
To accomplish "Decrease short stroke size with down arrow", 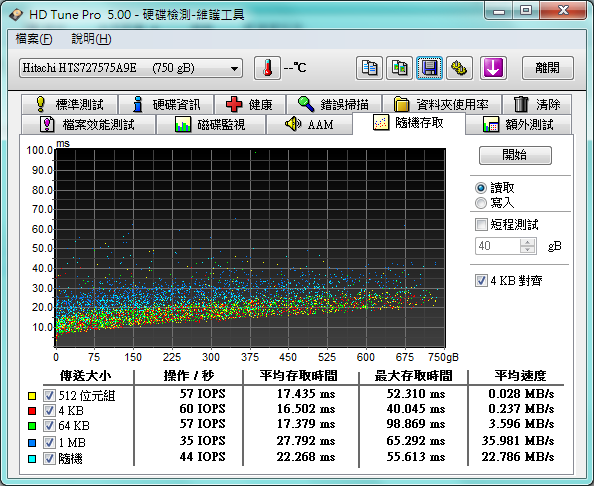I will click(528, 250).
